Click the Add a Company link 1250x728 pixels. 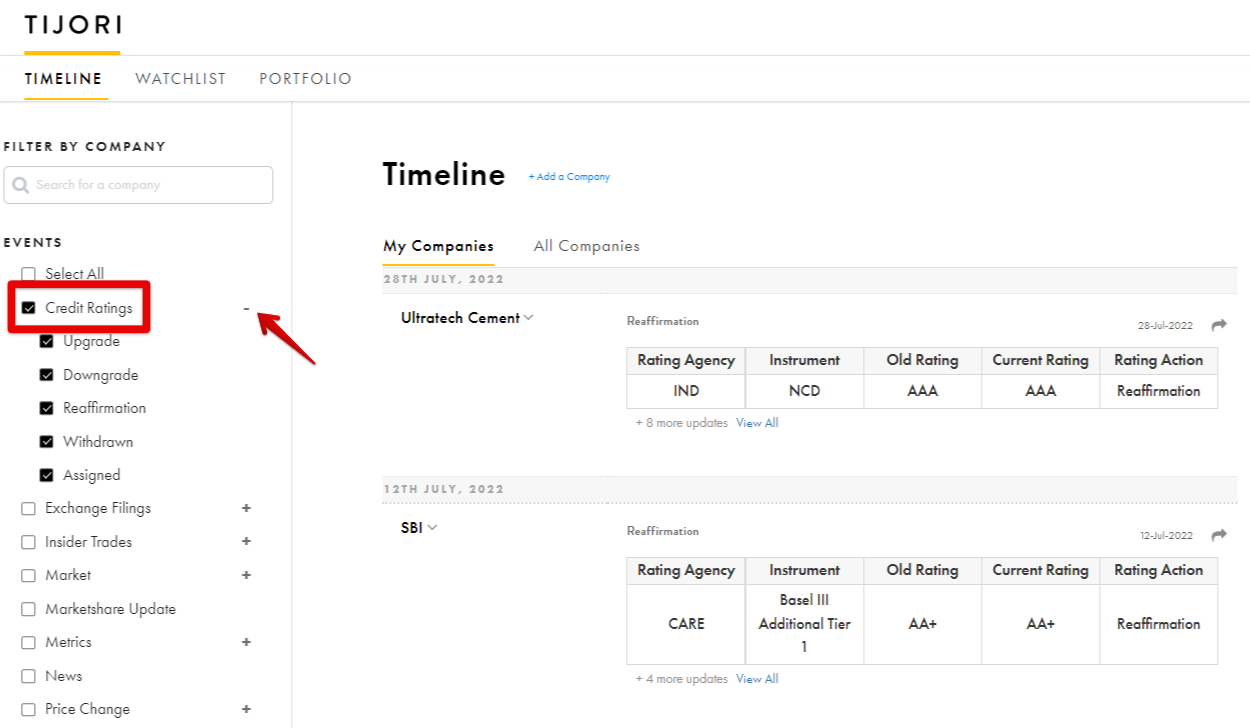569,177
